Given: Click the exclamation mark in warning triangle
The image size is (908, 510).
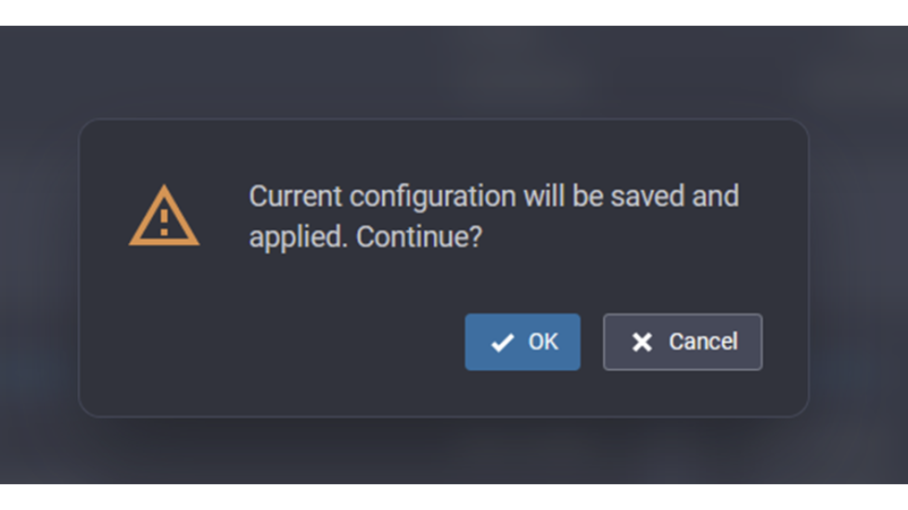Looking at the screenshot, I should pyautogui.click(x=164, y=223).
